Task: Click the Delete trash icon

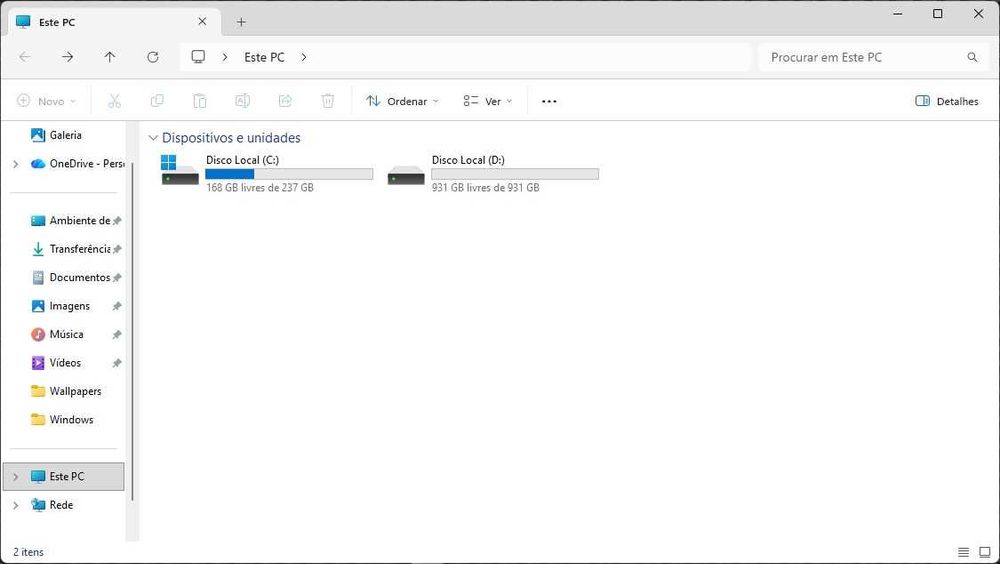Action: pos(328,101)
